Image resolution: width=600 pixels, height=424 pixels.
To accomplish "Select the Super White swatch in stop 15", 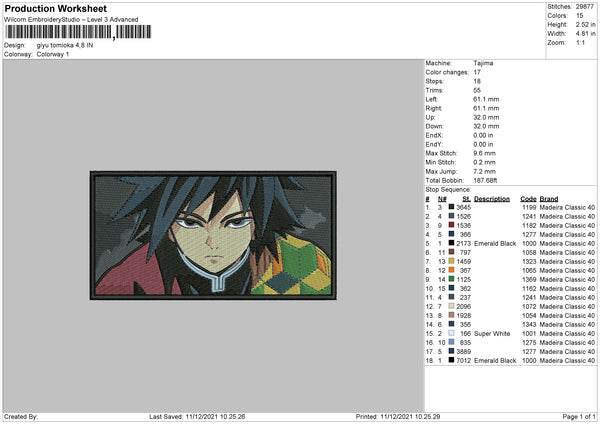I will (x=451, y=333).
